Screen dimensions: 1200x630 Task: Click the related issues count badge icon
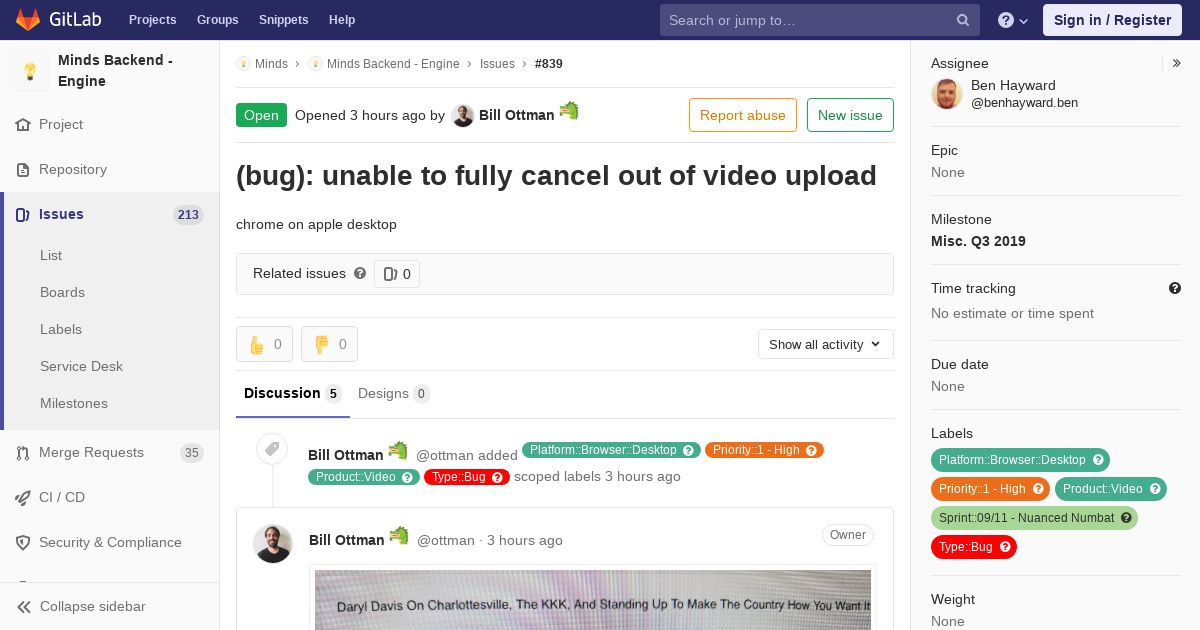click(x=390, y=274)
